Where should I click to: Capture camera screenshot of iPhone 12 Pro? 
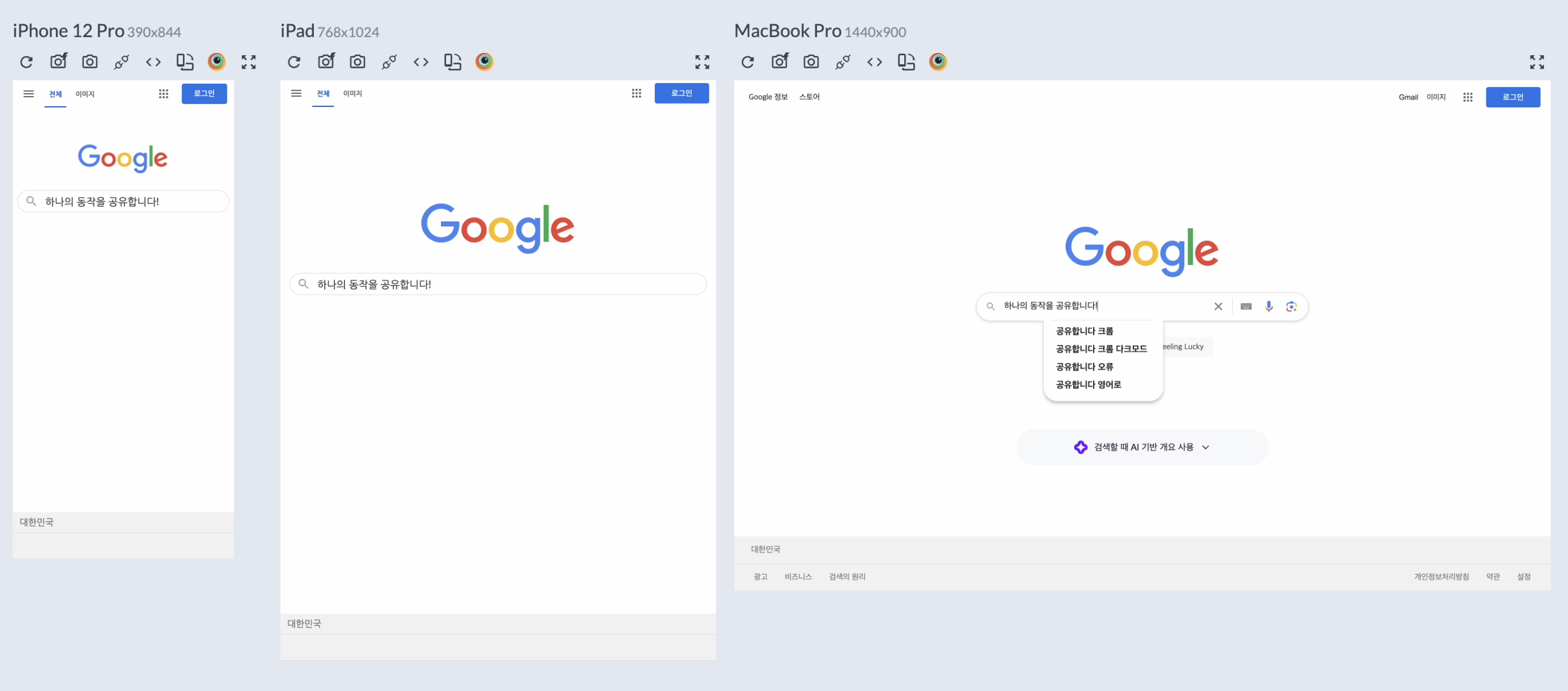click(90, 62)
